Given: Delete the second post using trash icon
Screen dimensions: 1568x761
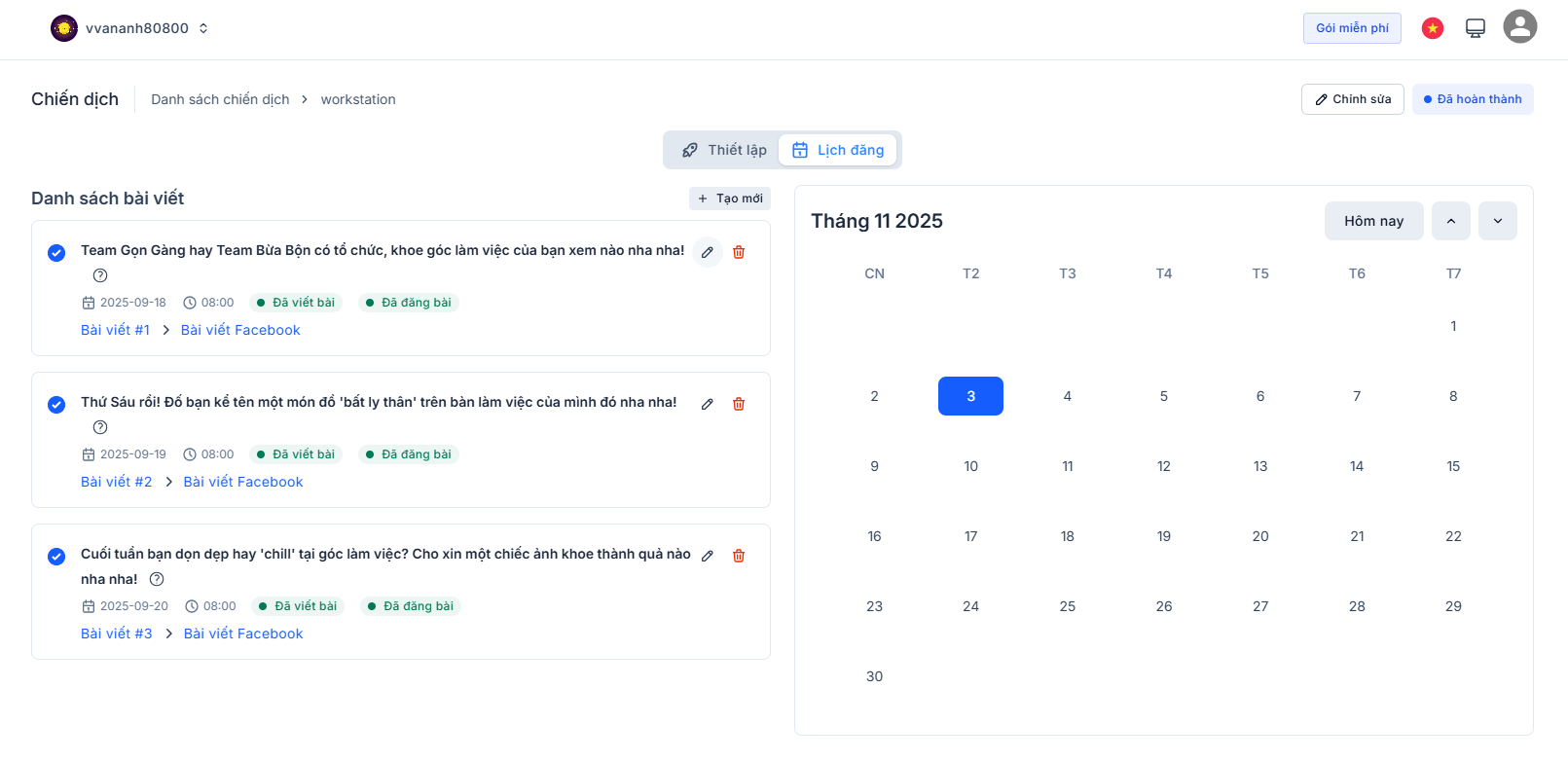Looking at the screenshot, I should (739, 404).
